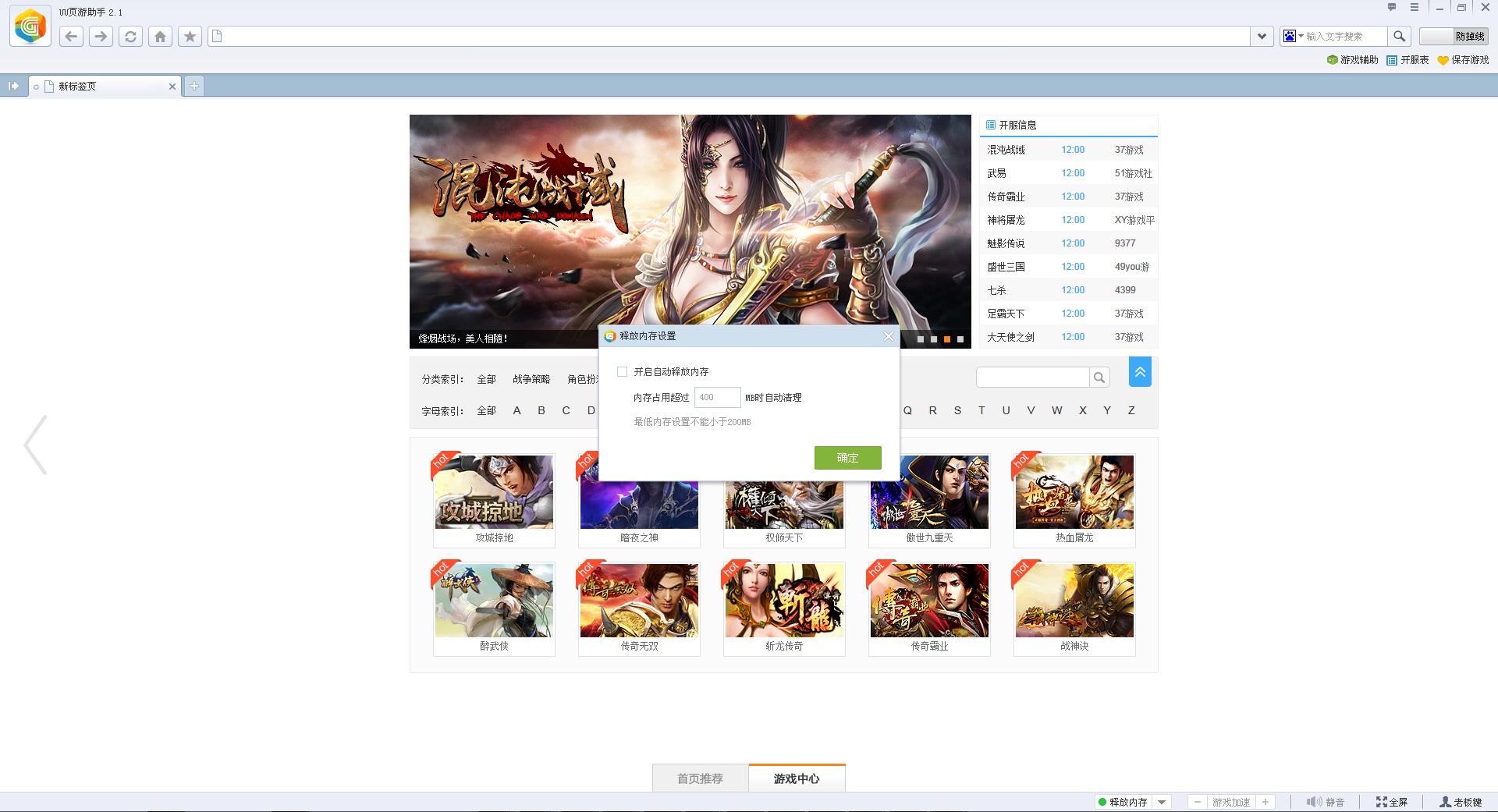Click the game search magnifier icon

pyautogui.click(x=1099, y=378)
